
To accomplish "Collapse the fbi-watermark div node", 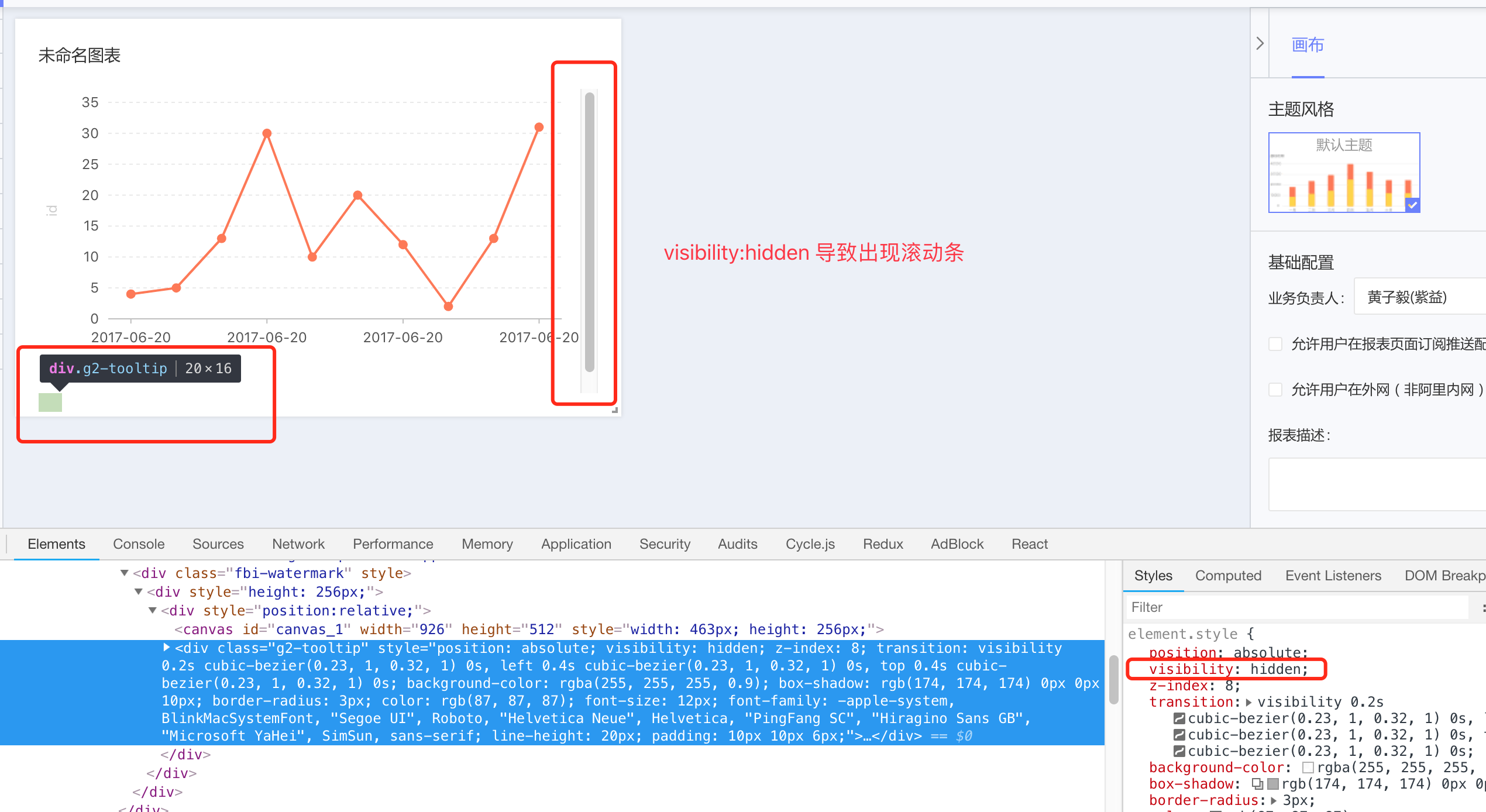I will click(123, 573).
